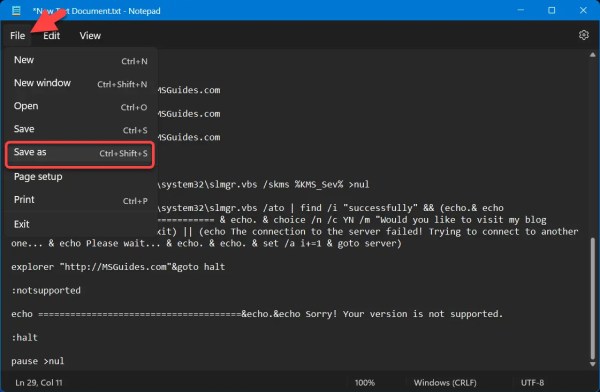The width and height of the screenshot is (600, 392).
Task: Click the UTF-8 encoding status entry
Action: click(x=532, y=382)
